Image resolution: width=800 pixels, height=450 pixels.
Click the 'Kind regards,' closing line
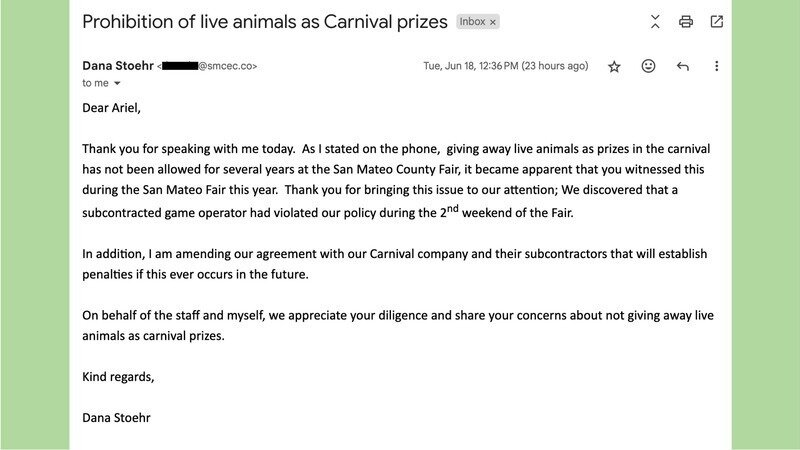(118, 377)
